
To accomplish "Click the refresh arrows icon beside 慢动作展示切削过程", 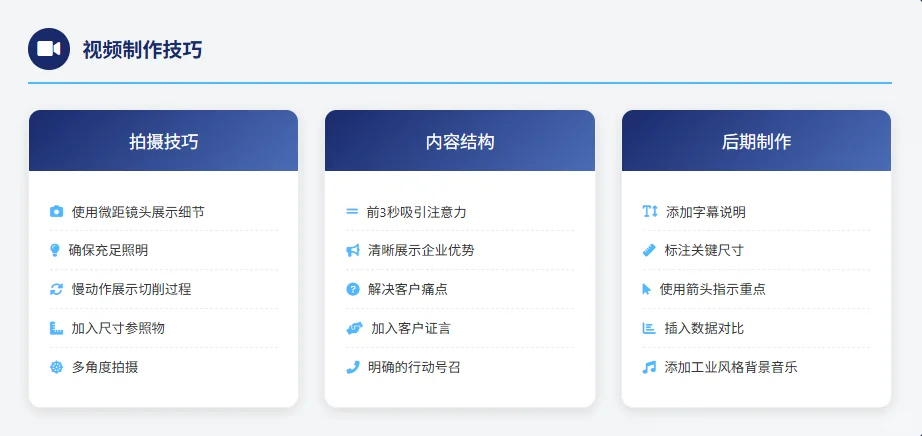I will 56,289.
